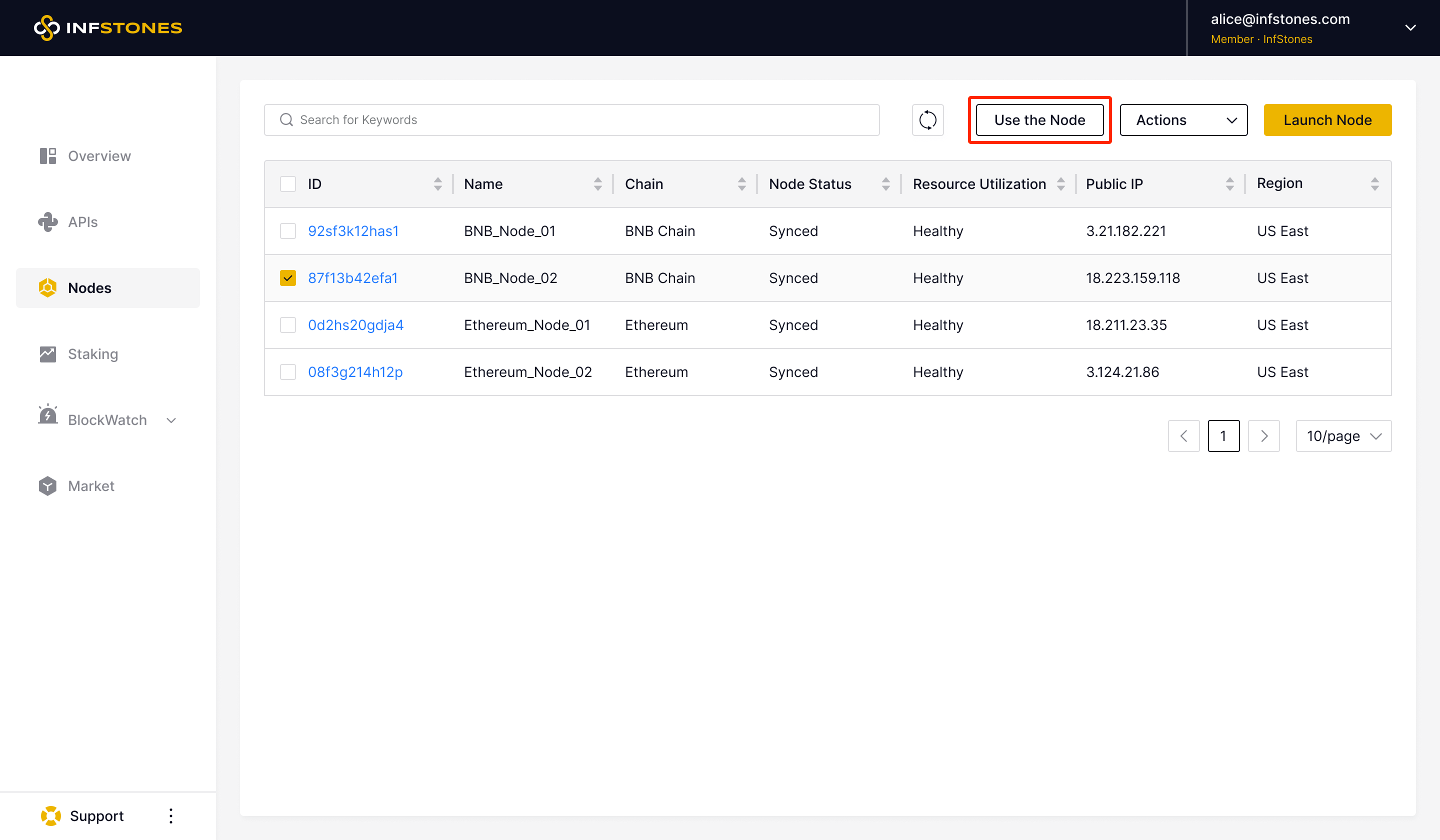Click the Support lifebuoy icon
This screenshot has width=1440, height=840.
tap(51, 815)
